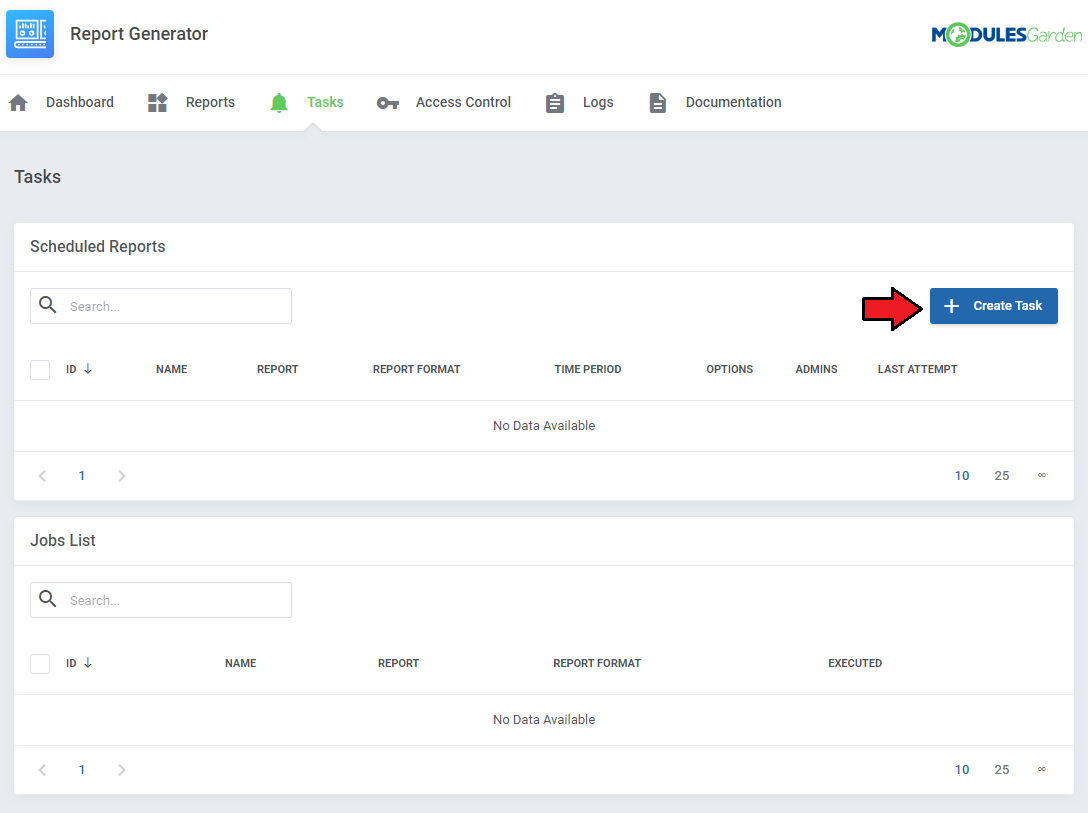The image size is (1088, 813).
Task: Click the Logs clipboard icon
Action: (554, 103)
